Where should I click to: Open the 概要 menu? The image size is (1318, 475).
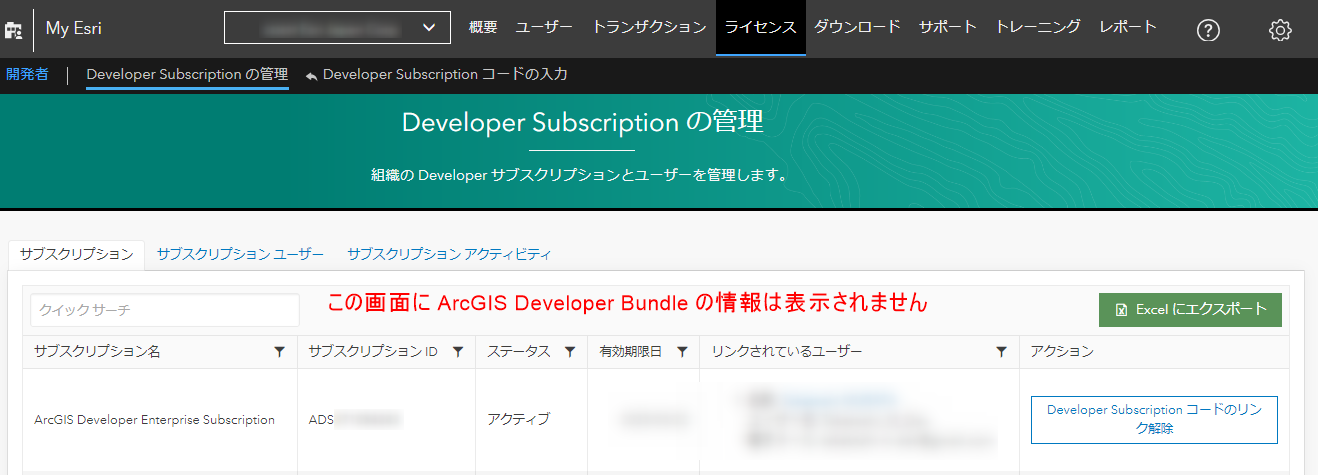pos(483,28)
